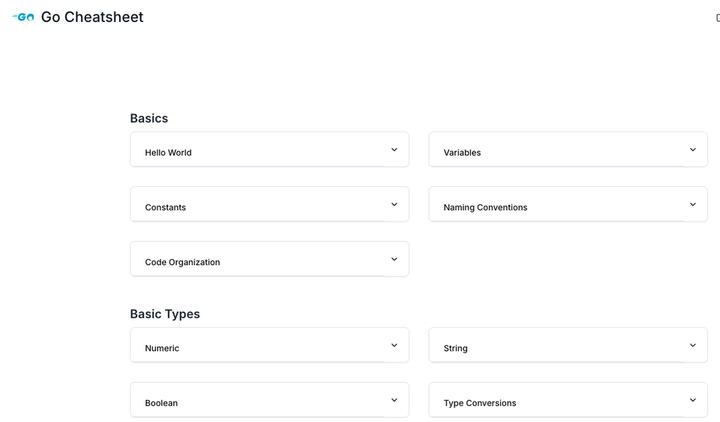Open Constants section via its down arrow
This screenshot has width=720, height=422.
[394, 204]
